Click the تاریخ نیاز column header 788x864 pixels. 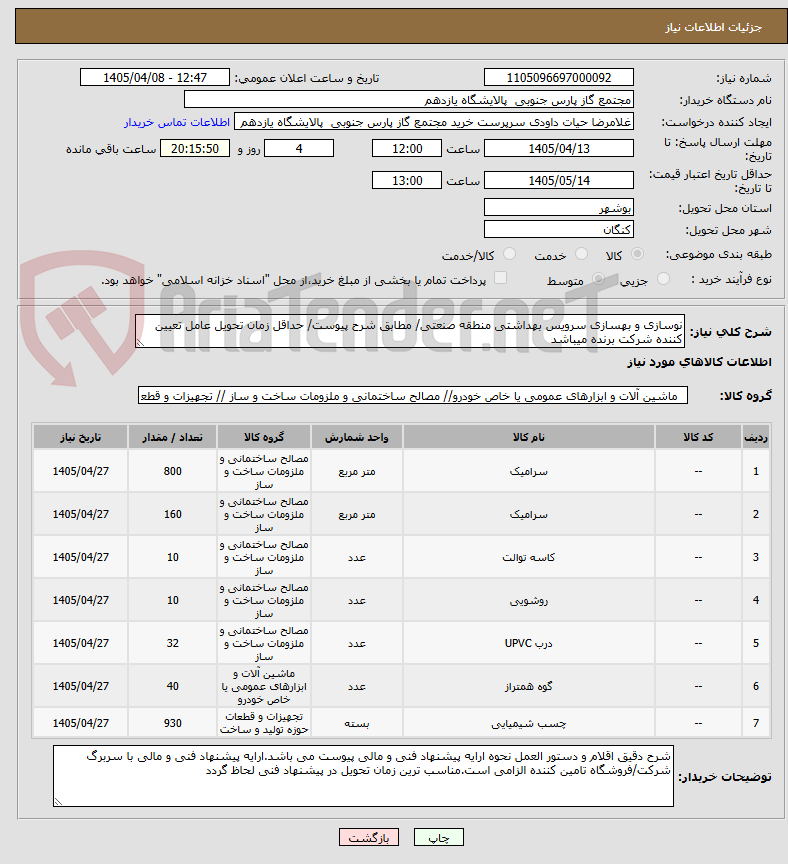80,437
